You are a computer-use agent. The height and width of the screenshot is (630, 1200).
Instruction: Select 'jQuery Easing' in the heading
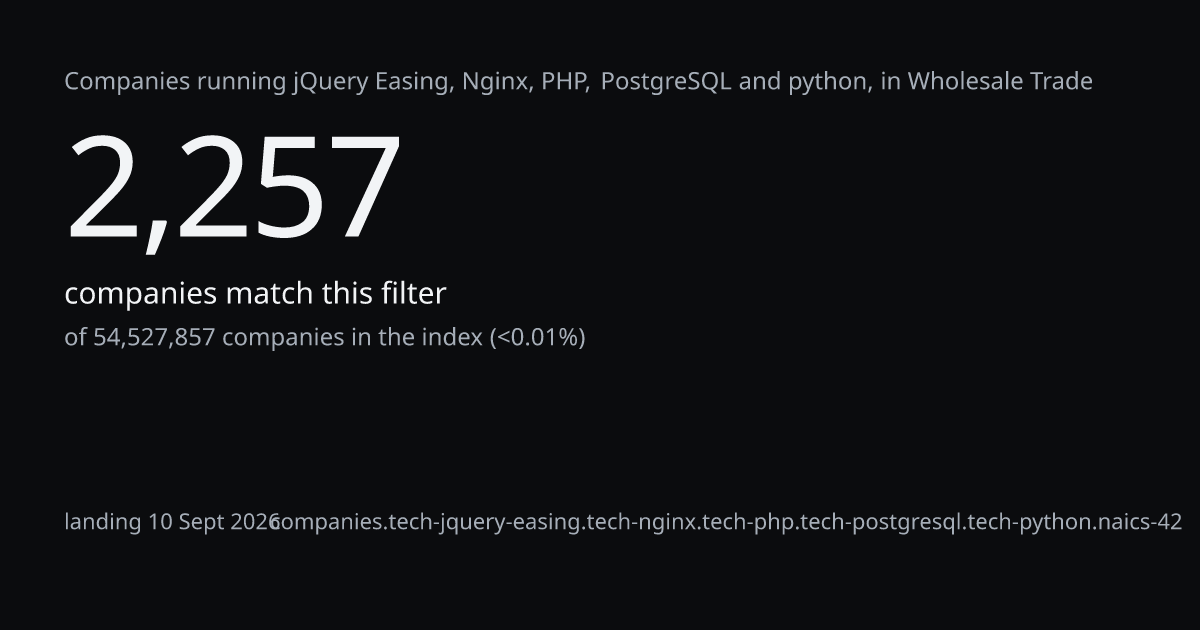pyautogui.click(x=371, y=82)
